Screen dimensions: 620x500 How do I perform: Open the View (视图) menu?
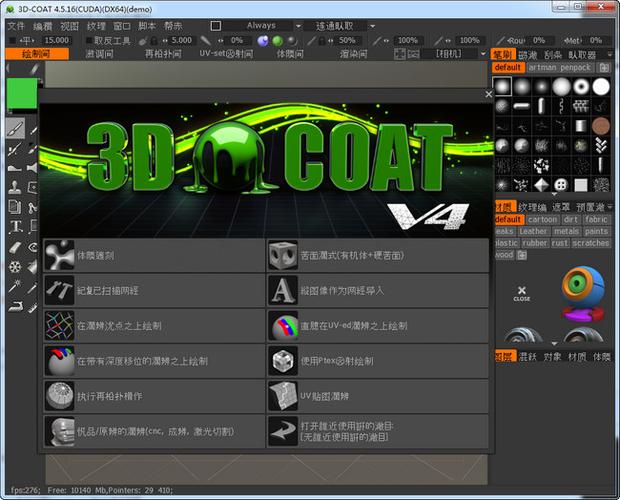(69, 26)
